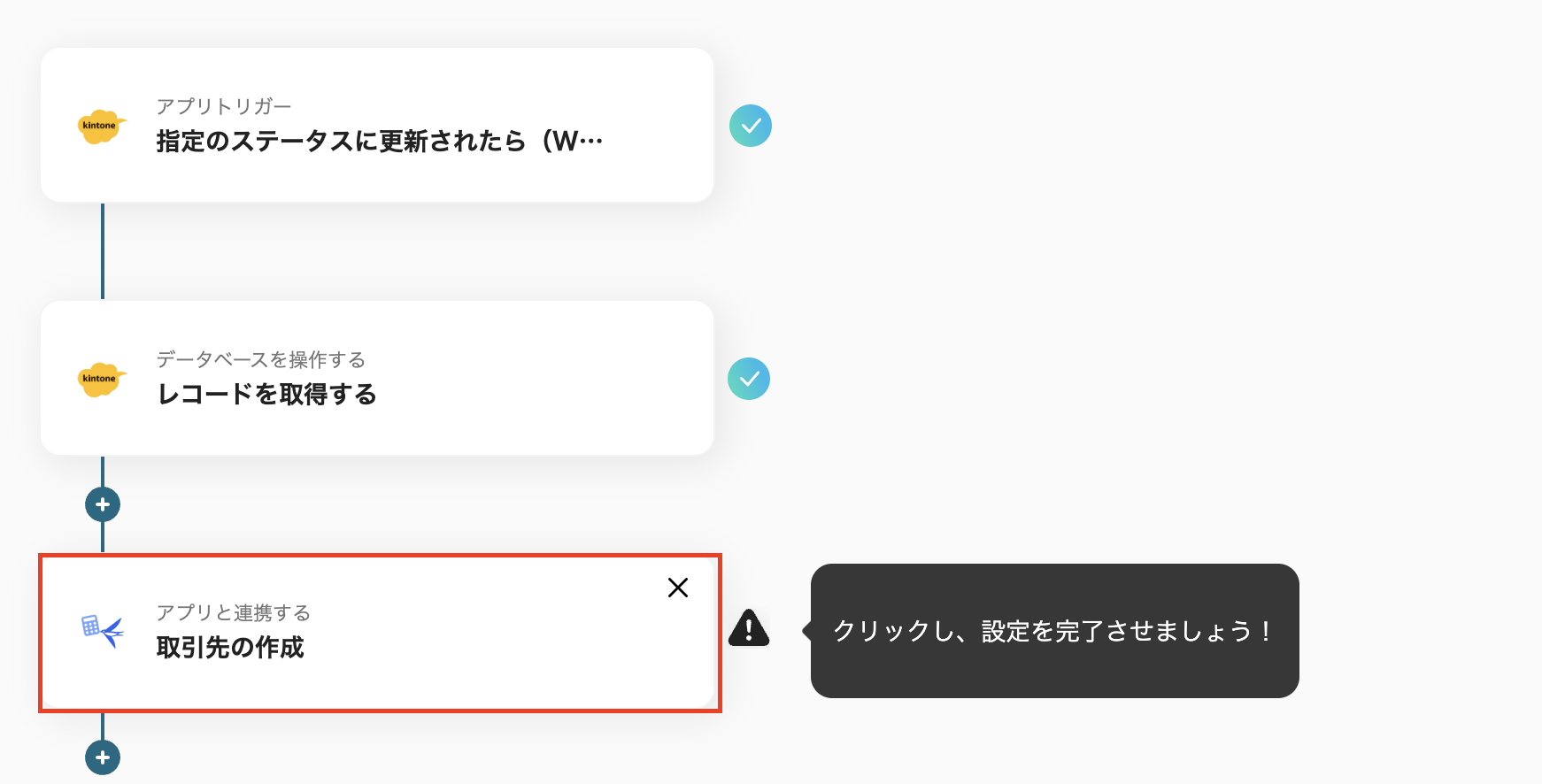Click the connector line between the first two steps
1542x784 pixels.
(103, 252)
